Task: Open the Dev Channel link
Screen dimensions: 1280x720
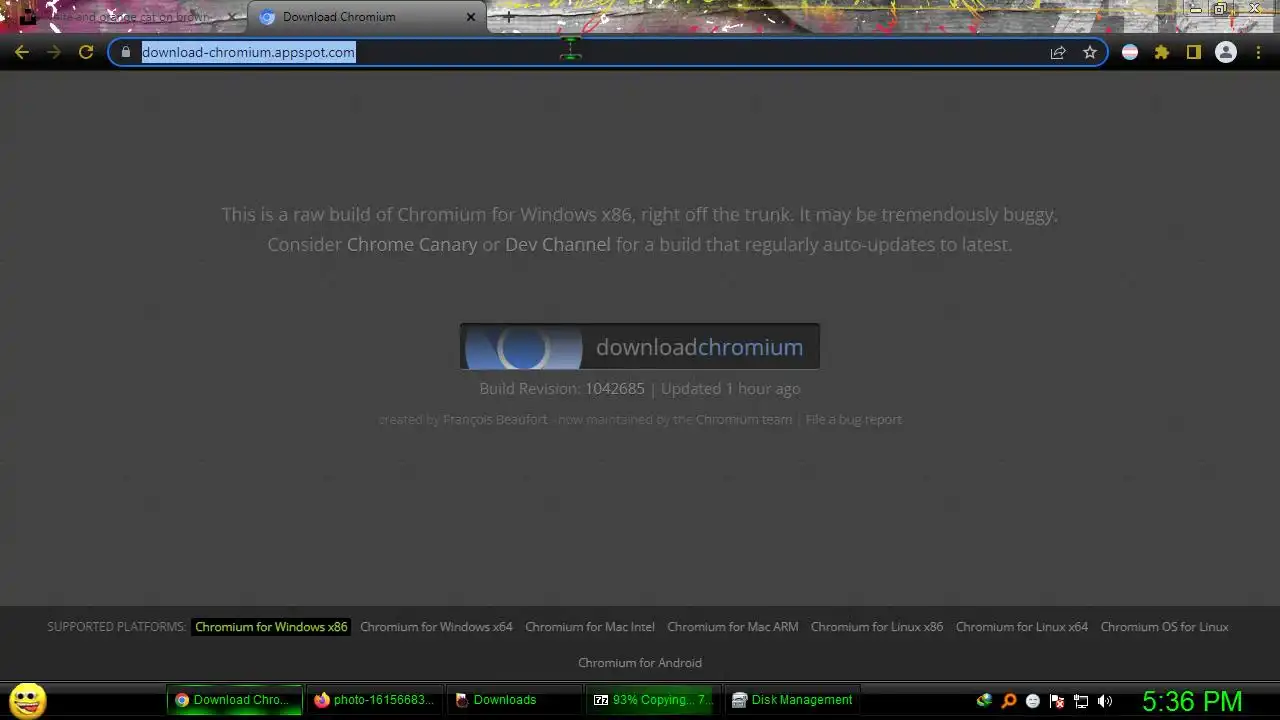Action: click(558, 244)
